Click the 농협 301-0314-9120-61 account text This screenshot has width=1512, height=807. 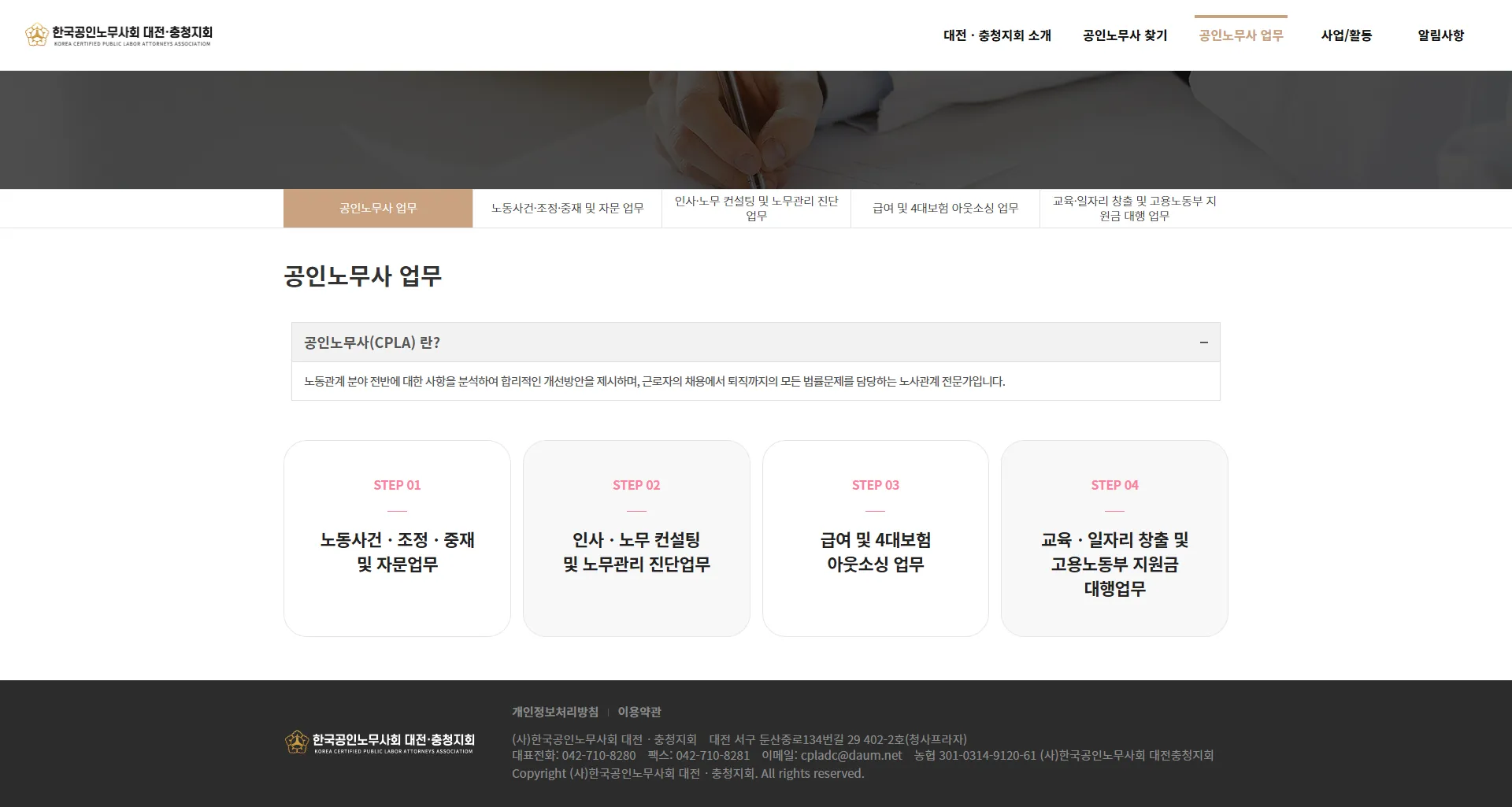(1063, 755)
